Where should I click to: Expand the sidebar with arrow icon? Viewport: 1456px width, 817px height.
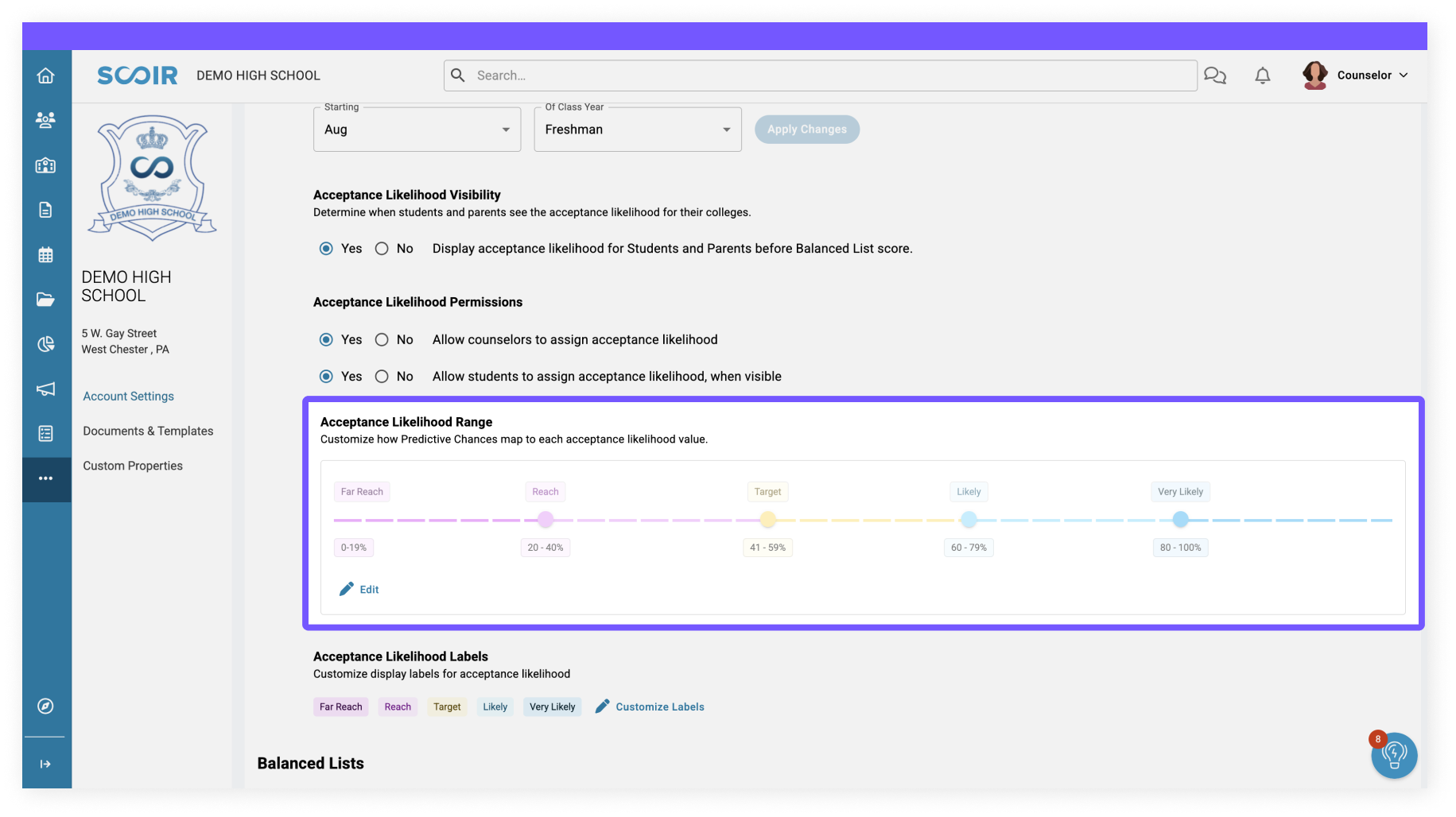pos(46,764)
